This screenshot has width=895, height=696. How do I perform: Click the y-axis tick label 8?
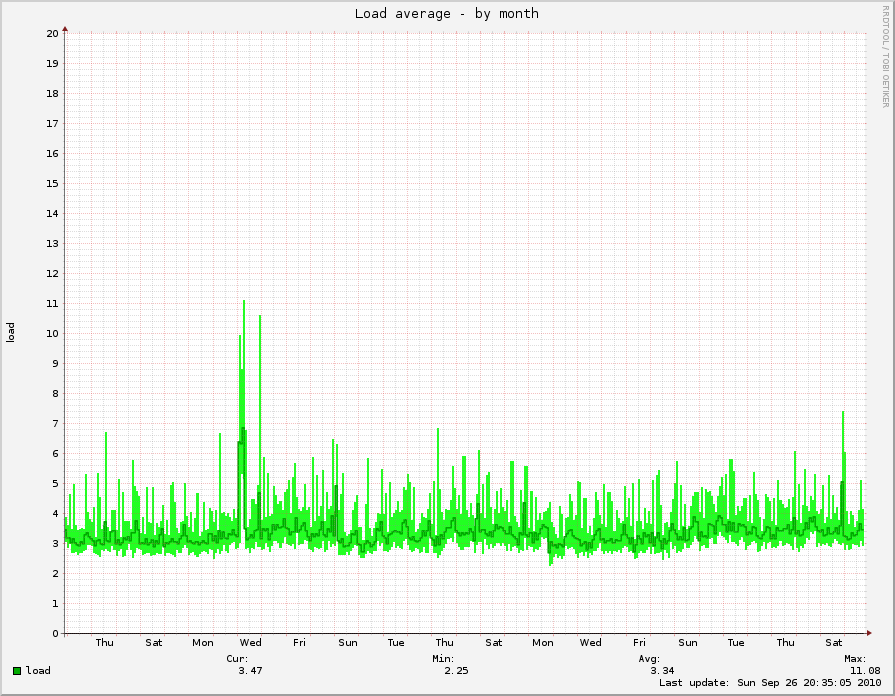[55, 393]
